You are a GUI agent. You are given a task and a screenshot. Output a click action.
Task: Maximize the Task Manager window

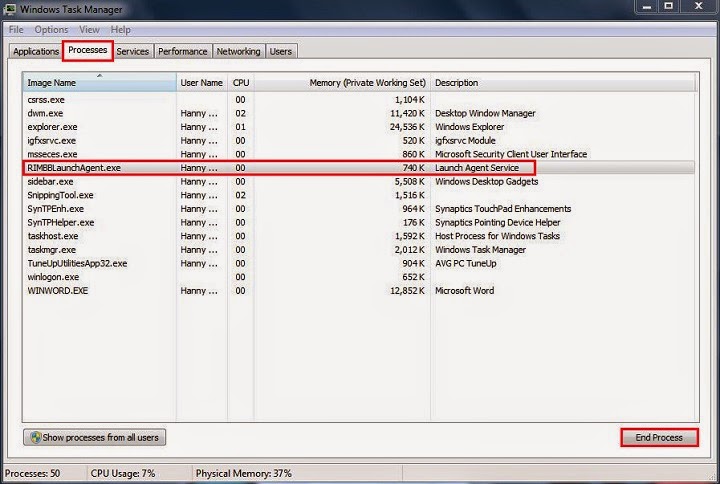(x=669, y=6)
